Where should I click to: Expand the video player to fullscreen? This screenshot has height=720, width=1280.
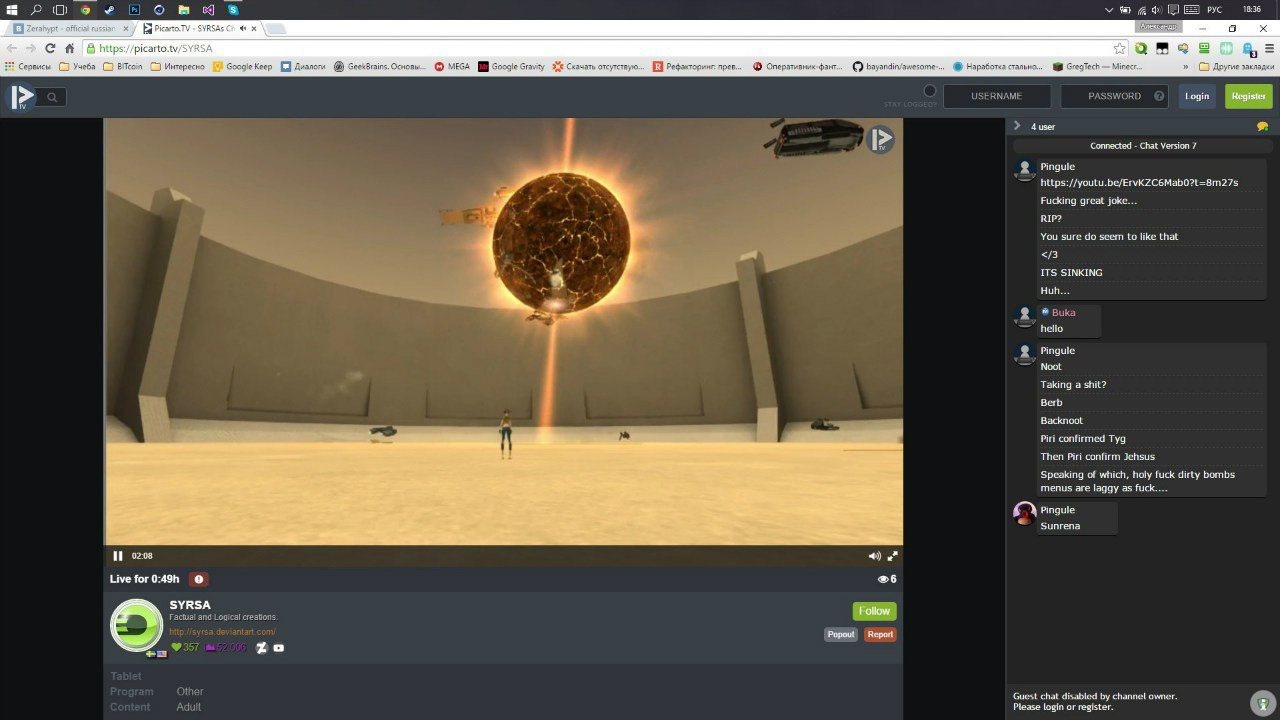pyautogui.click(x=893, y=556)
